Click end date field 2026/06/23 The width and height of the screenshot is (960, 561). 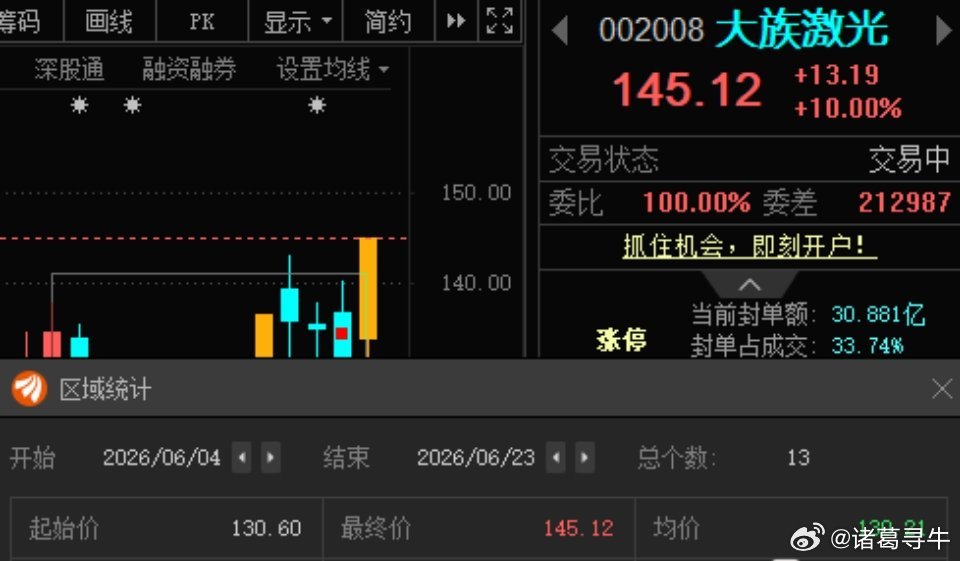(x=476, y=457)
